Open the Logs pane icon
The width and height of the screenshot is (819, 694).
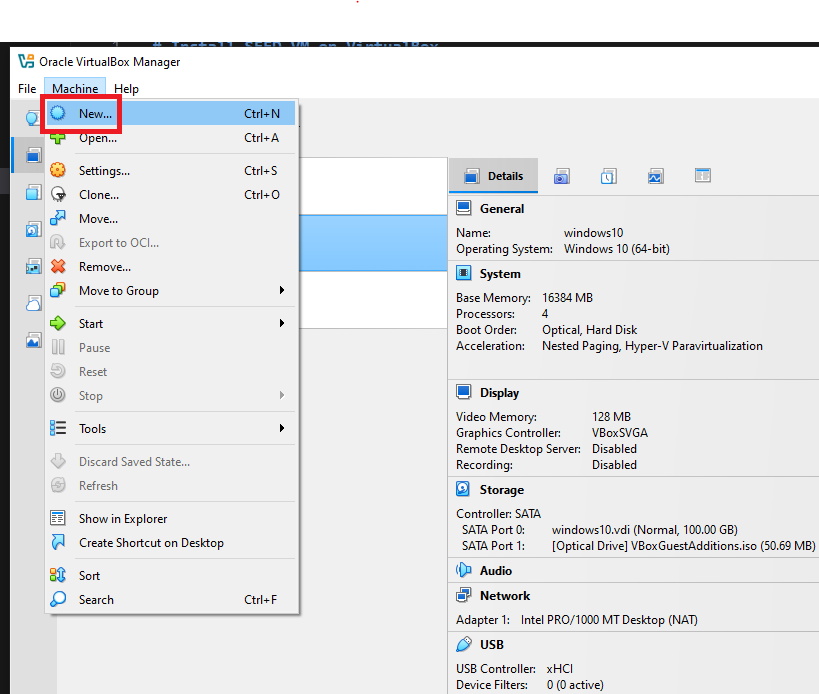coord(608,175)
